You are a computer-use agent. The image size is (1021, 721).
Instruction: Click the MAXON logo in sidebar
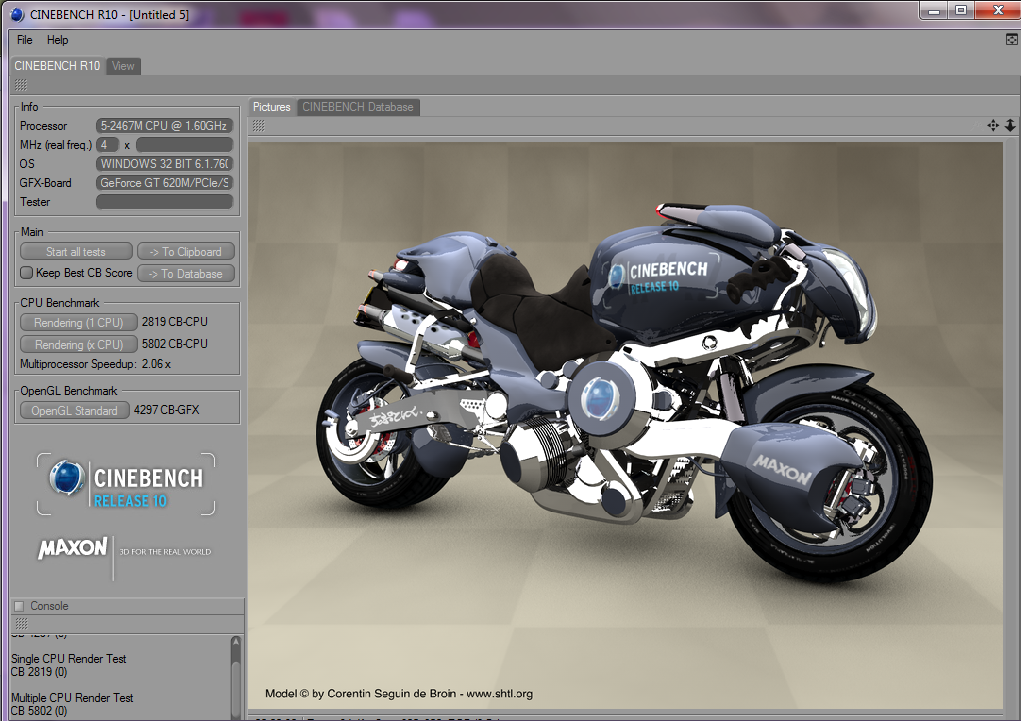pos(72,548)
